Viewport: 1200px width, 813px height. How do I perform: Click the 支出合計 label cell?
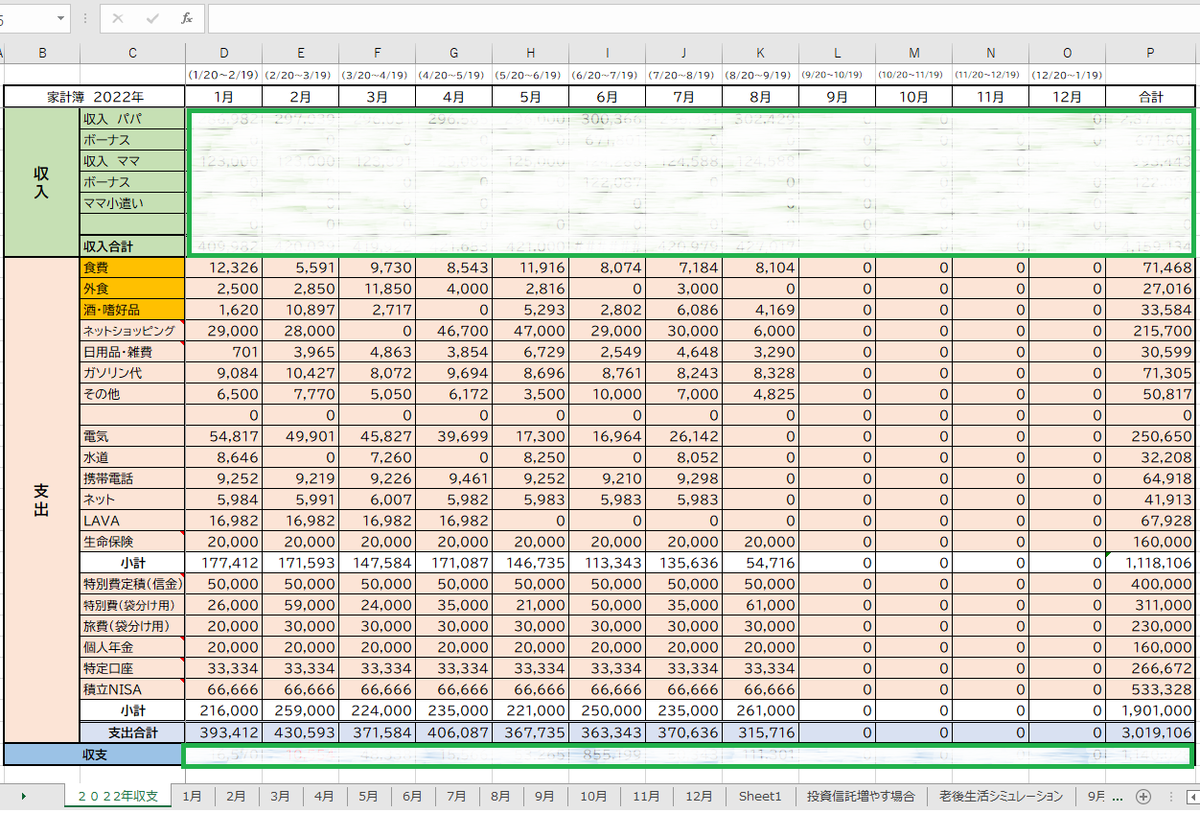pos(133,732)
